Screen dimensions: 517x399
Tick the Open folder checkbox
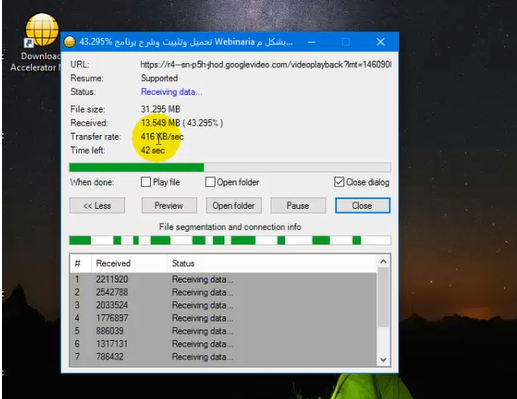click(210, 182)
